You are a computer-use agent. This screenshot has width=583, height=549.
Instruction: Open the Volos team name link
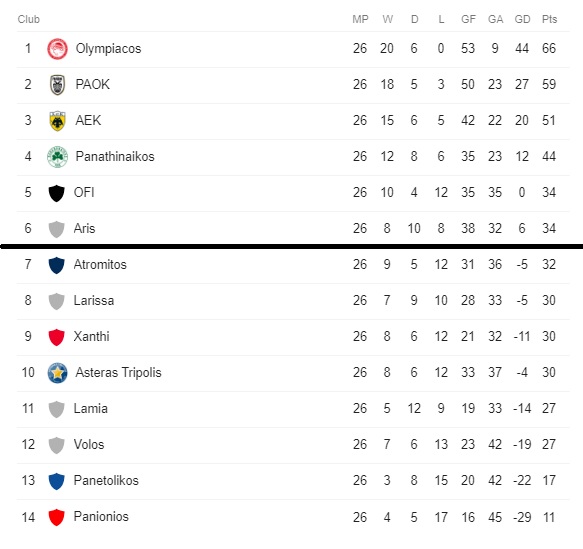(89, 445)
